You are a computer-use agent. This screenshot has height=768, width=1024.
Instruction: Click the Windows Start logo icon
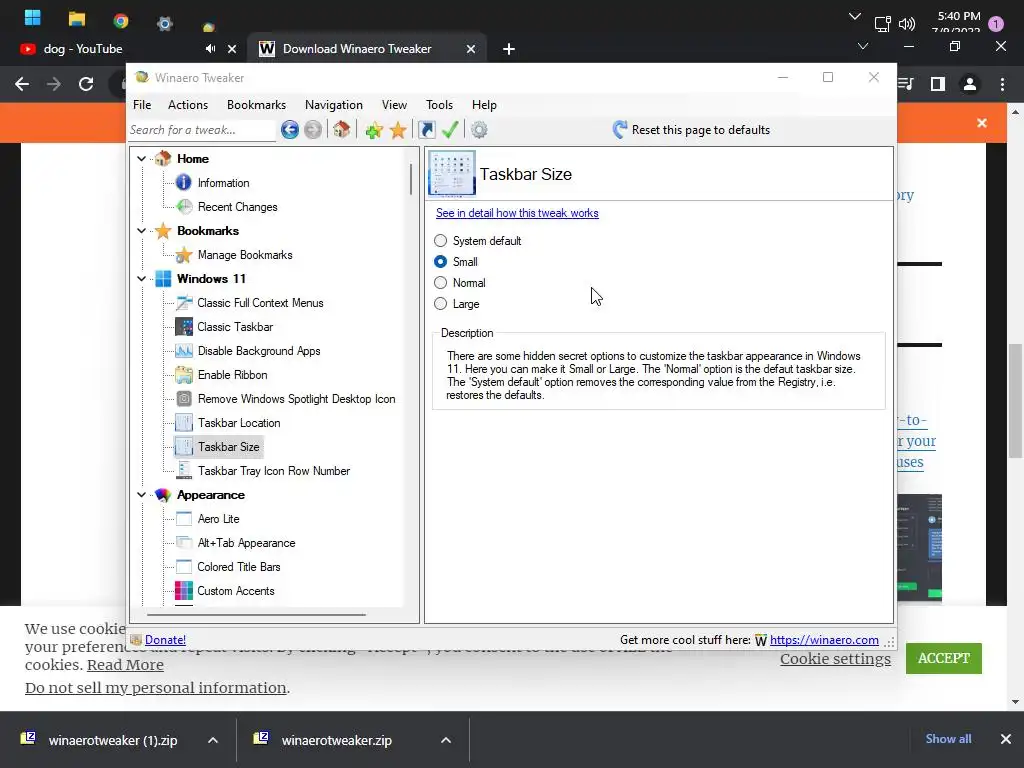click(33, 18)
